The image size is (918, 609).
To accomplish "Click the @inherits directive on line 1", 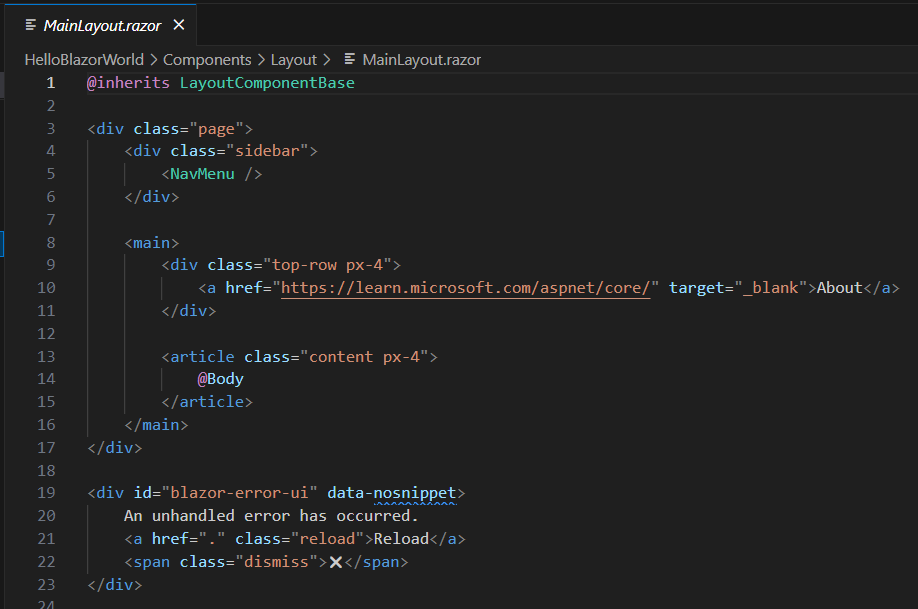I will pos(128,82).
